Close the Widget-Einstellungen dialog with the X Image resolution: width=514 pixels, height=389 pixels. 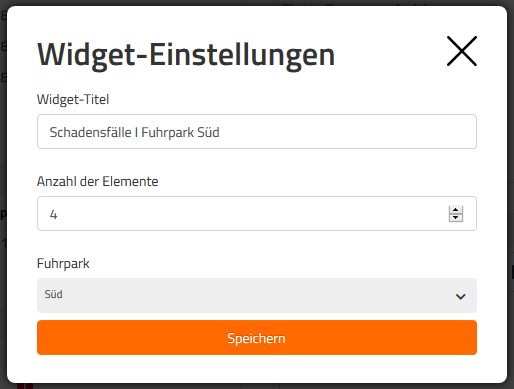(x=462, y=51)
